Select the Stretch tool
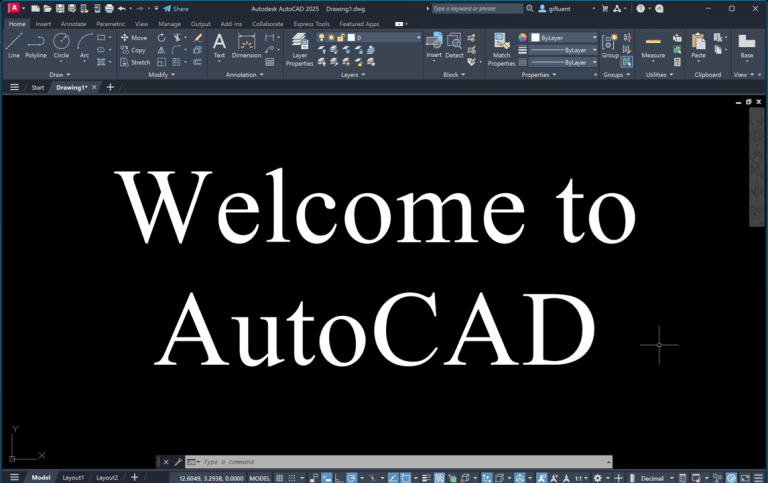Viewport: 768px width, 483px height. (x=135, y=62)
